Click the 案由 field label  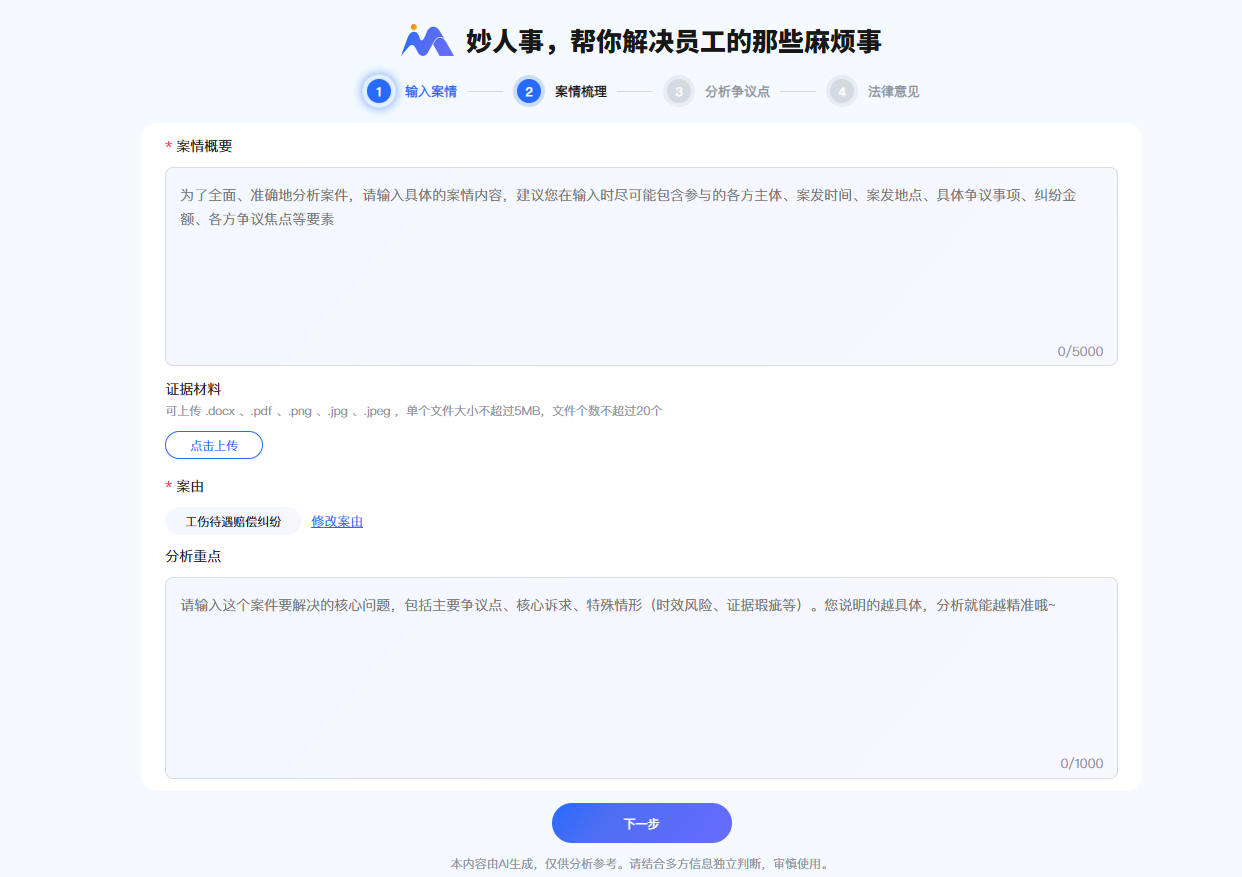point(190,486)
